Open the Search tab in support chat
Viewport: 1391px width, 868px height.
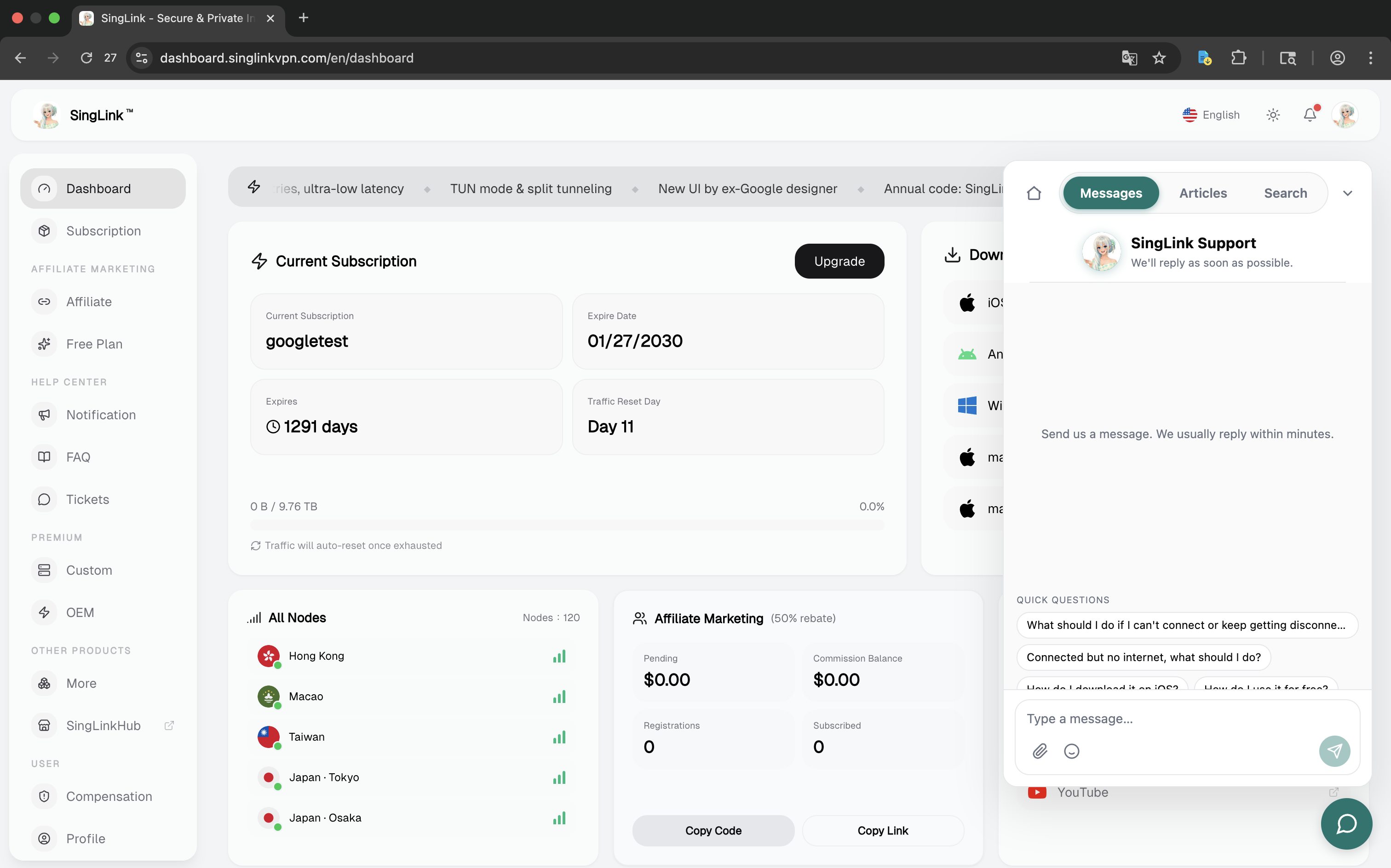pos(1285,194)
